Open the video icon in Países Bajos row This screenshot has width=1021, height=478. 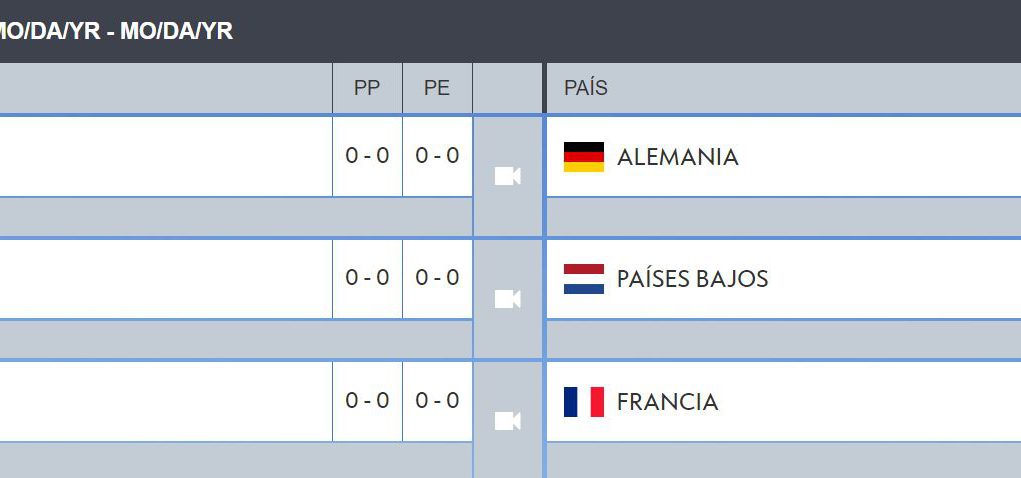pos(508,299)
